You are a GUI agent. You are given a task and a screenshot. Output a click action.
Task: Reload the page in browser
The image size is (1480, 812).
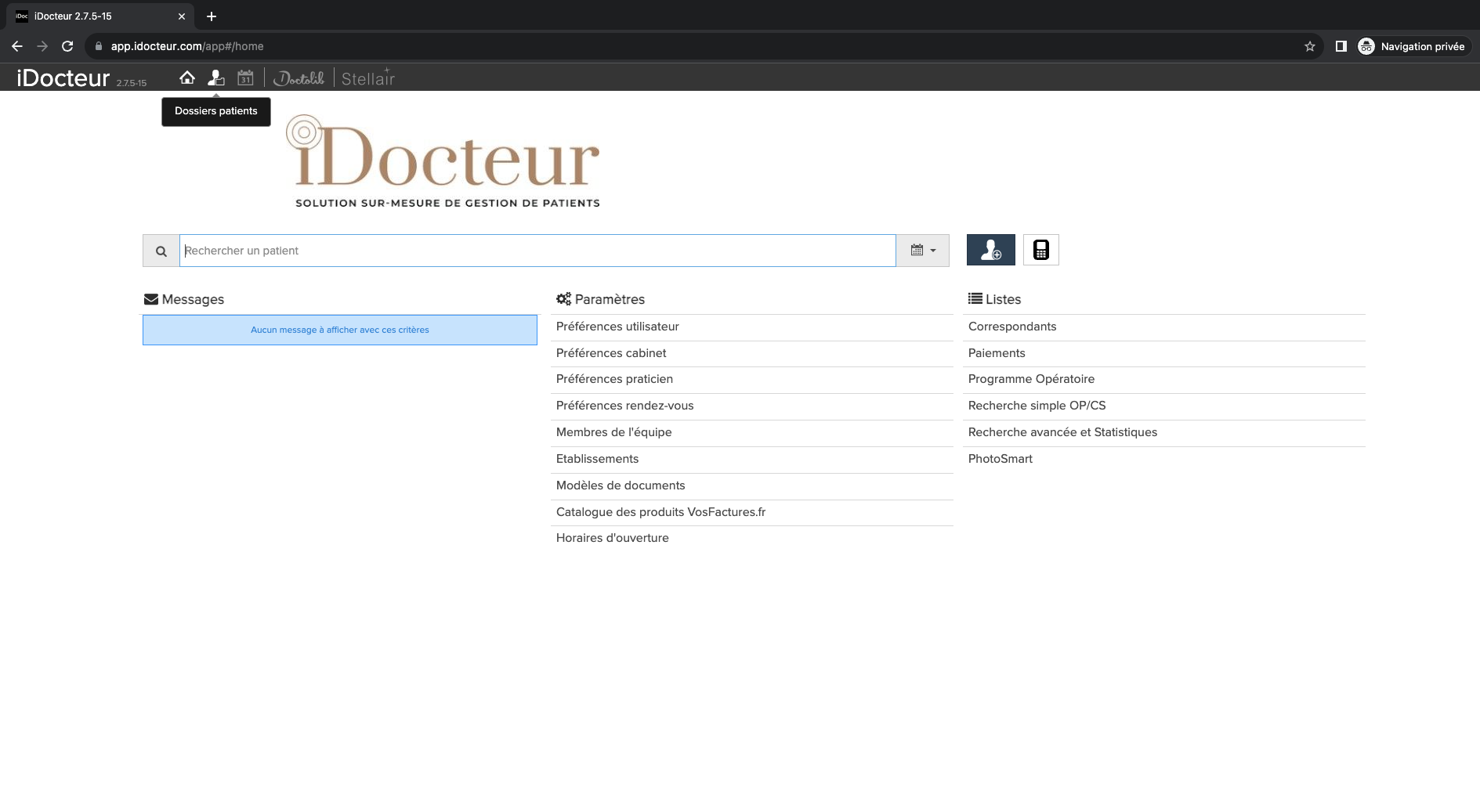click(67, 46)
